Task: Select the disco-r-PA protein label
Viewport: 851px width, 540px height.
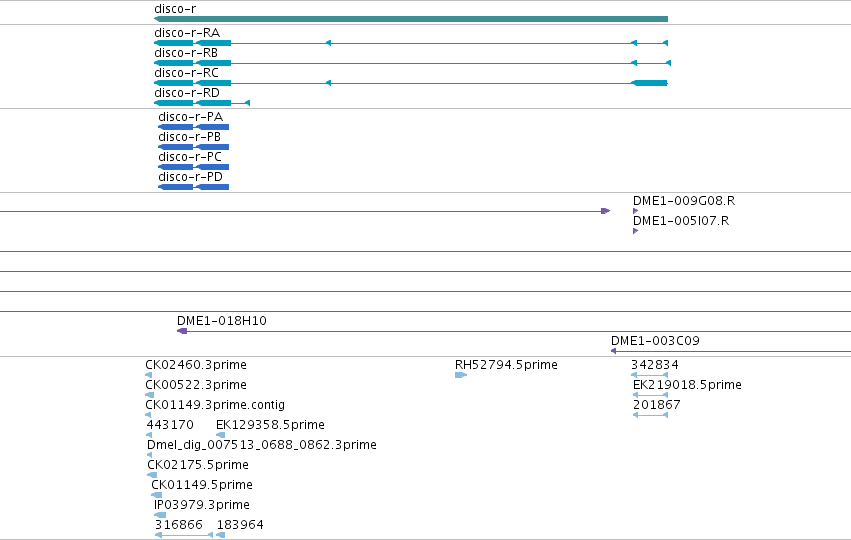Action: (190, 117)
